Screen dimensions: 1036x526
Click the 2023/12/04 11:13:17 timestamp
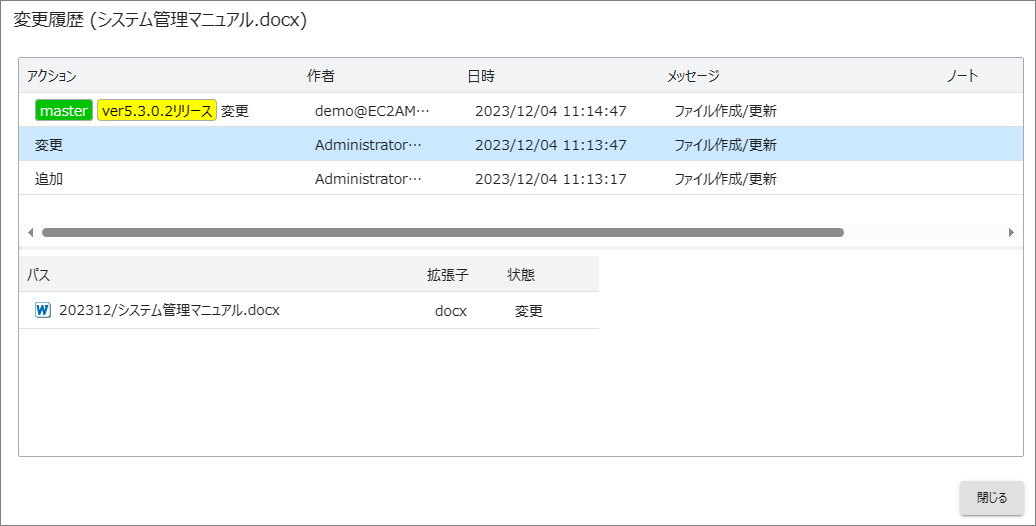550,179
